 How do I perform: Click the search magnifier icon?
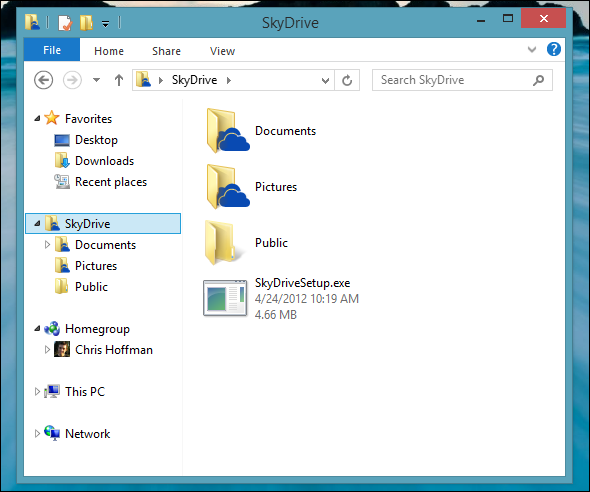click(x=538, y=80)
